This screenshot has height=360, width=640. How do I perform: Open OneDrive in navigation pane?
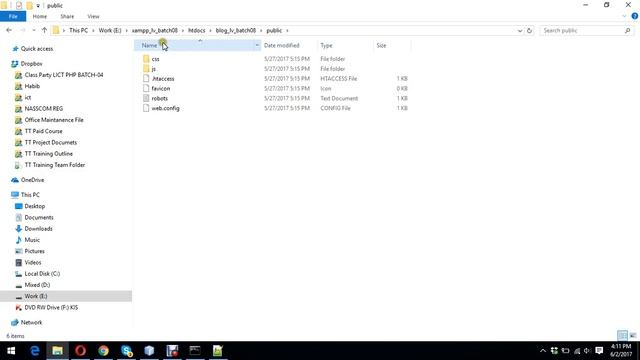click(32, 180)
